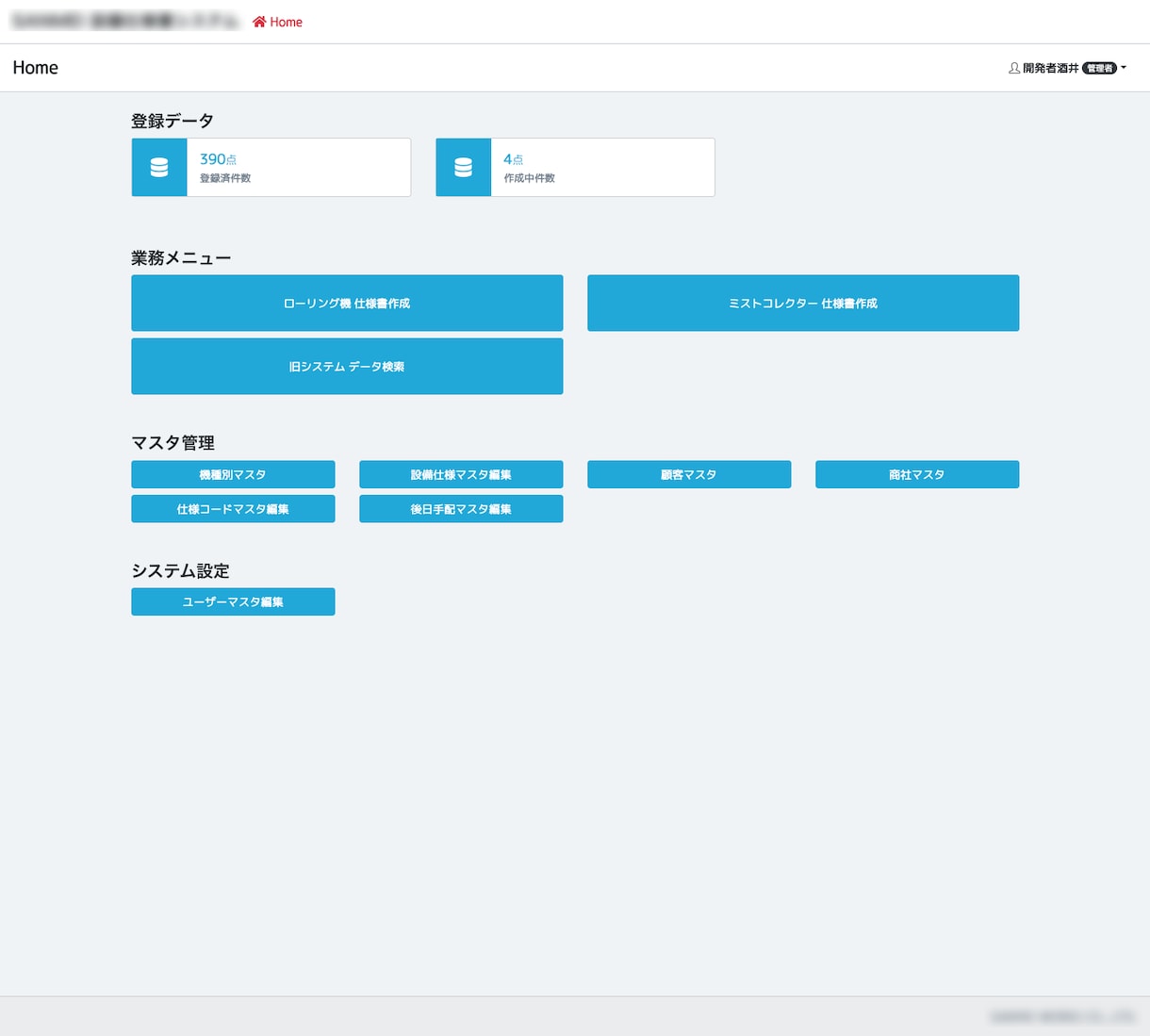1150x1036 pixels.
Task: Open the 登録済件数 card
Action: coord(271,168)
